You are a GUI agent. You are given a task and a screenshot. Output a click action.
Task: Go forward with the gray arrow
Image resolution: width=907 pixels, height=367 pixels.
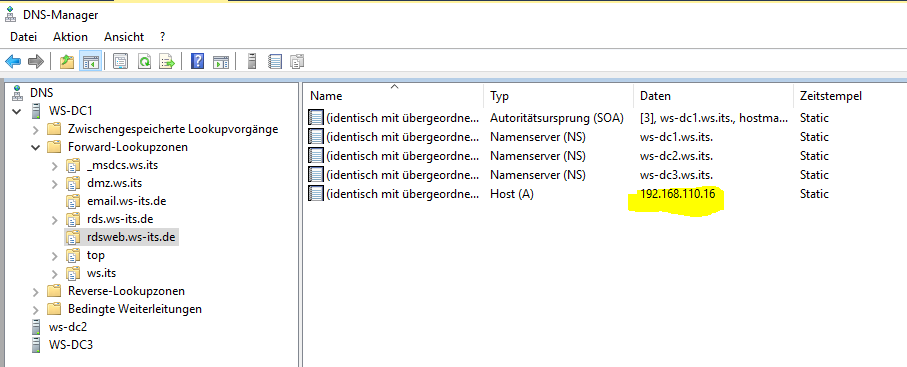(x=36, y=61)
